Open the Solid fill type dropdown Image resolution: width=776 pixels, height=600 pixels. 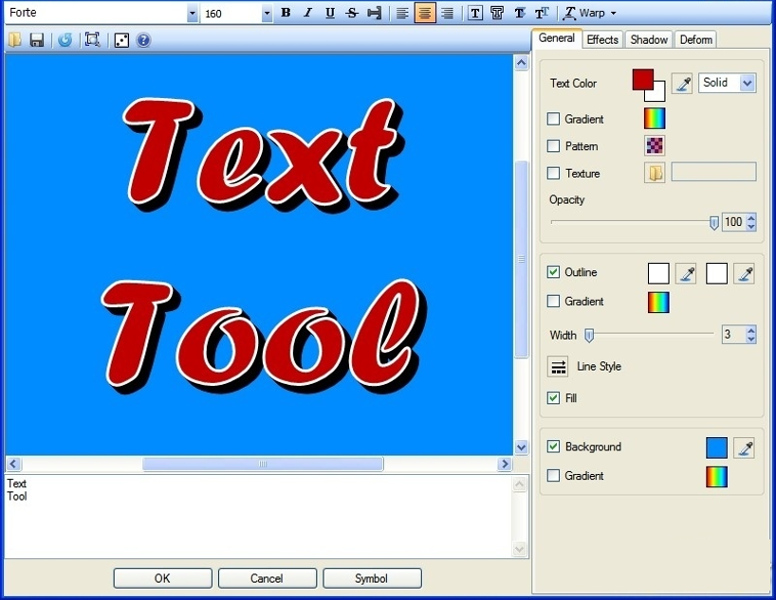tap(747, 83)
